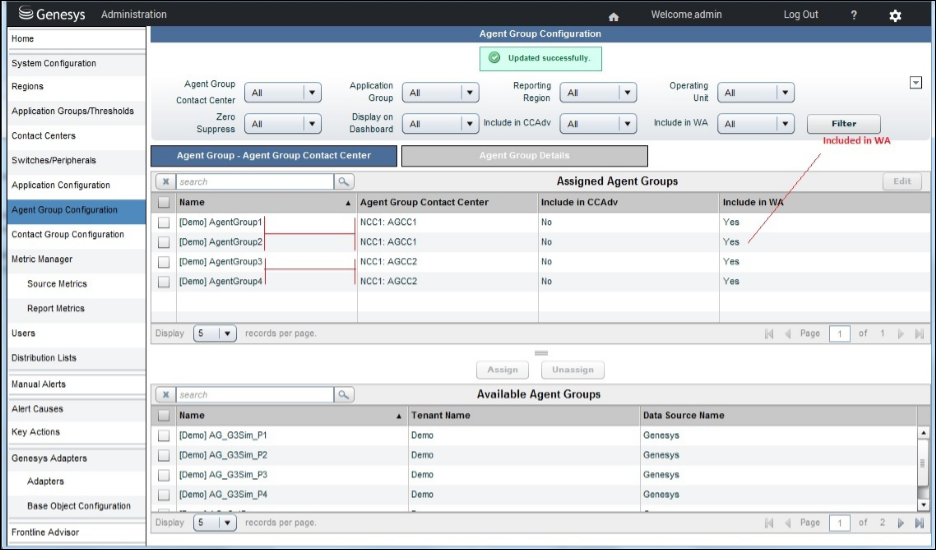Select checkbox for [Demo] AgentGroup3
Screen dimensions: 936x550
pyautogui.click(x=164, y=262)
